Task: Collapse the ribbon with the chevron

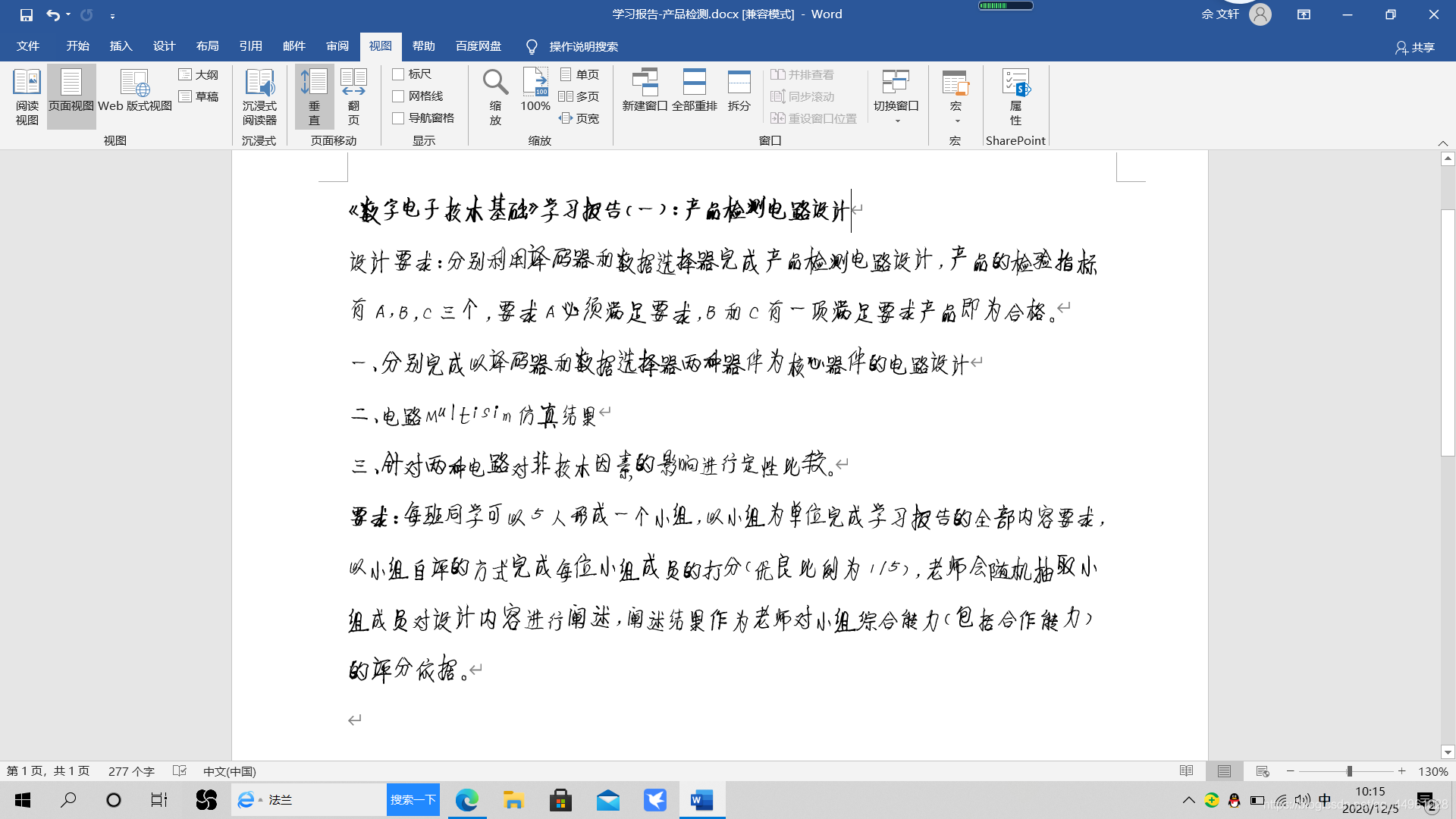Action: tap(1442, 143)
